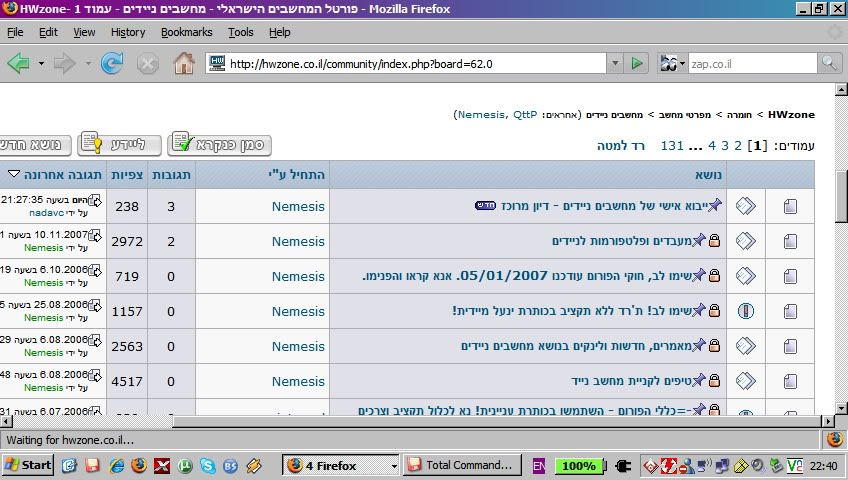Open the Edit menu

48,32
